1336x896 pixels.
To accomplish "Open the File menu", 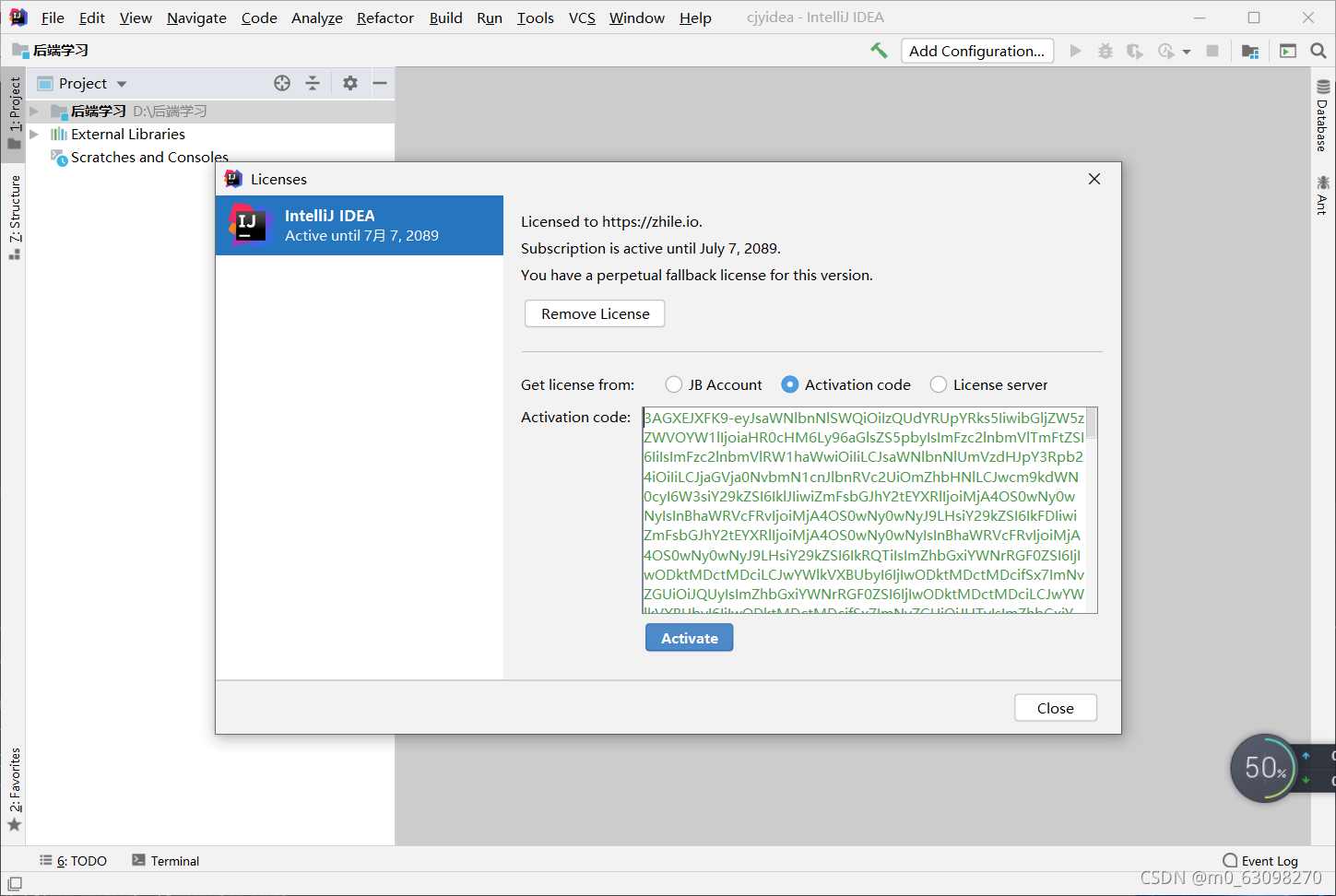I will point(53,18).
